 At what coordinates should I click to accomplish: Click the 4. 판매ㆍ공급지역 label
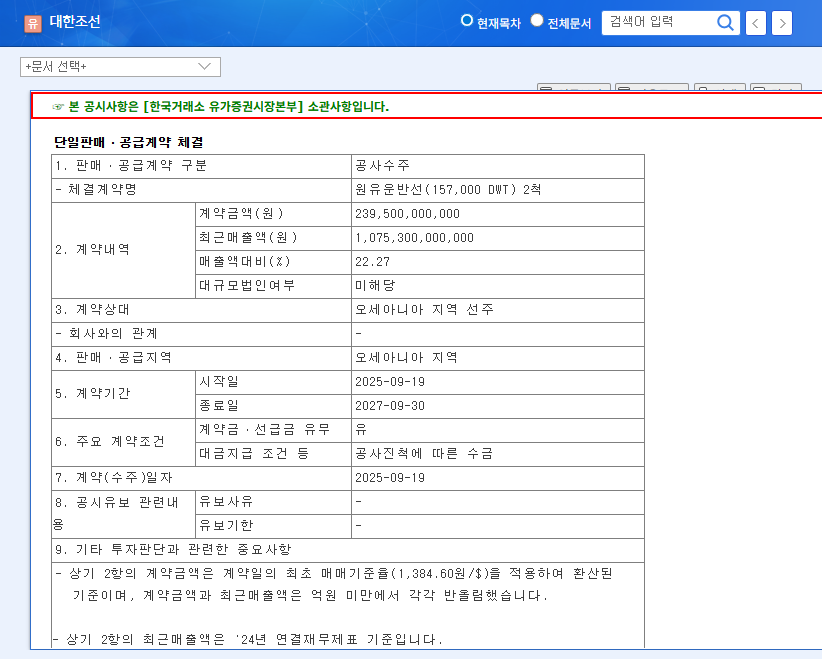click(x=113, y=358)
